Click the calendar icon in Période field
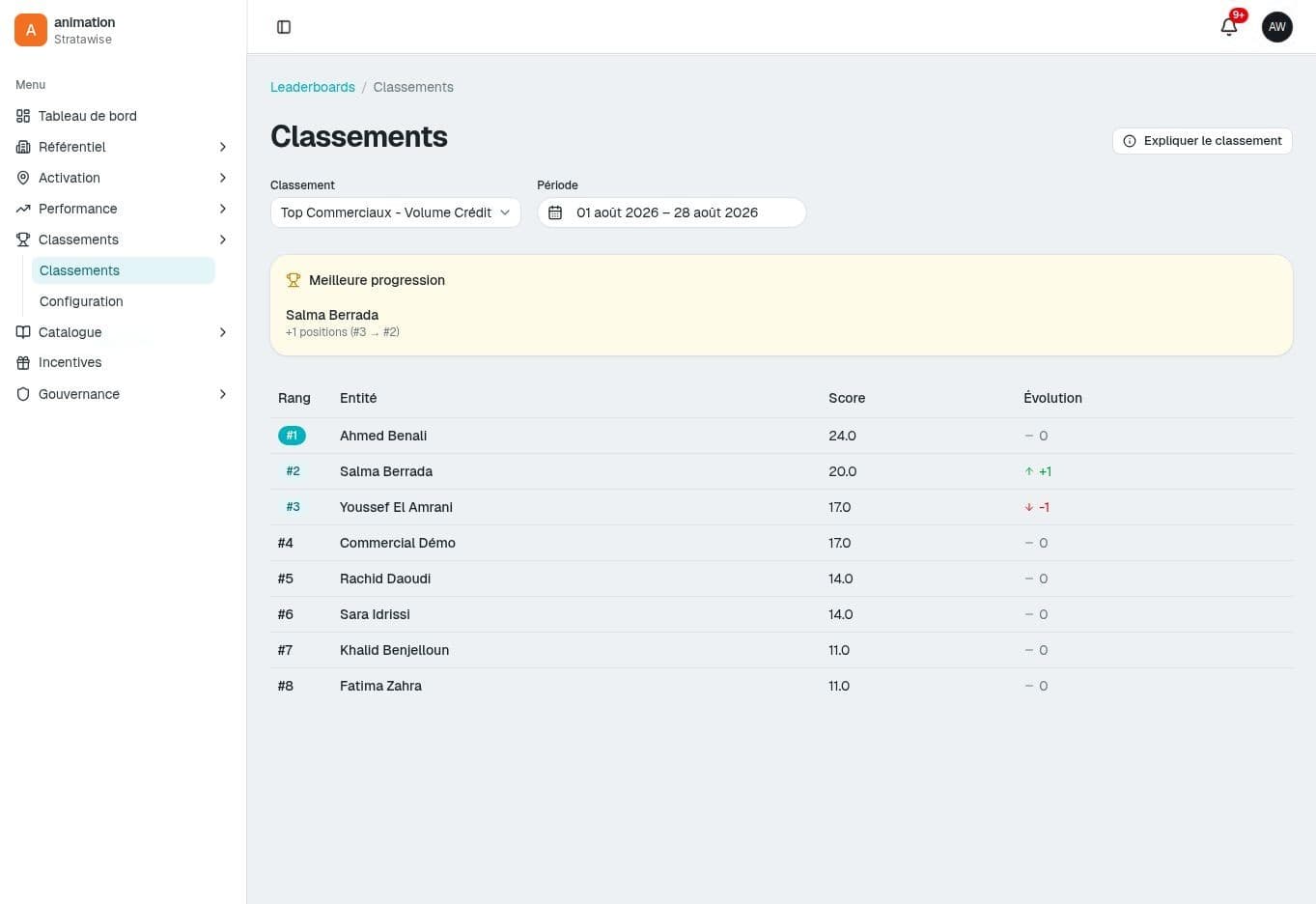The height and width of the screenshot is (904, 1316). [555, 212]
